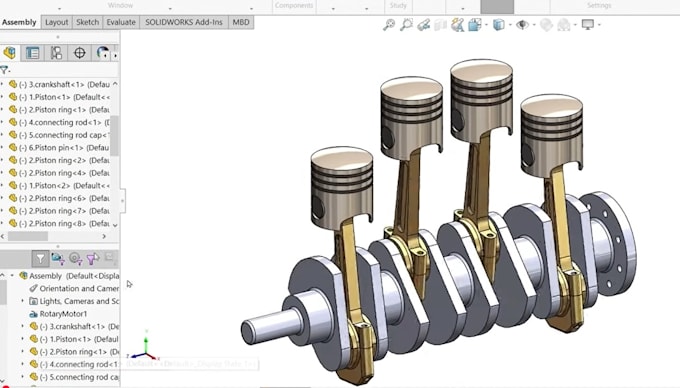Switch to the Sketch tab
Viewport: 680px width, 388px height.
point(87,22)
